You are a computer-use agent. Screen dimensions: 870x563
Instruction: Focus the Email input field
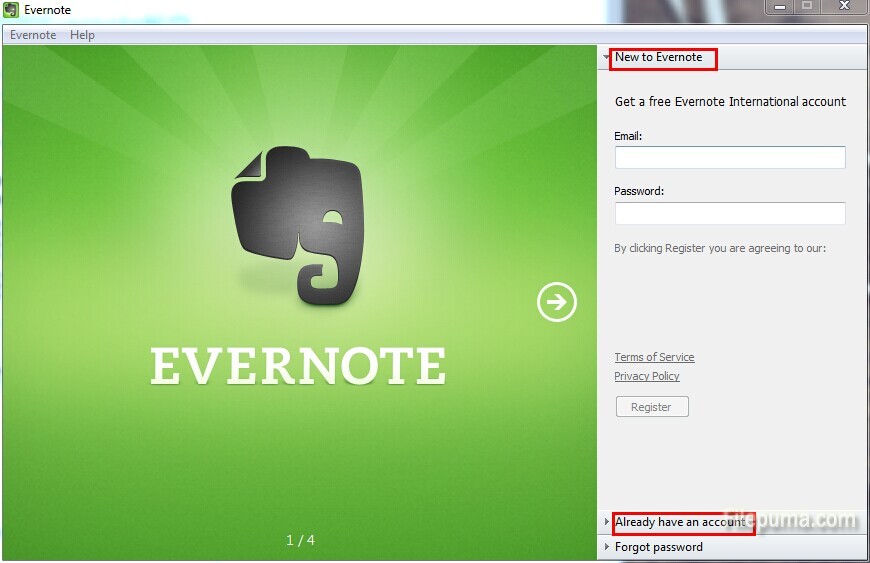tap(729, 157)
